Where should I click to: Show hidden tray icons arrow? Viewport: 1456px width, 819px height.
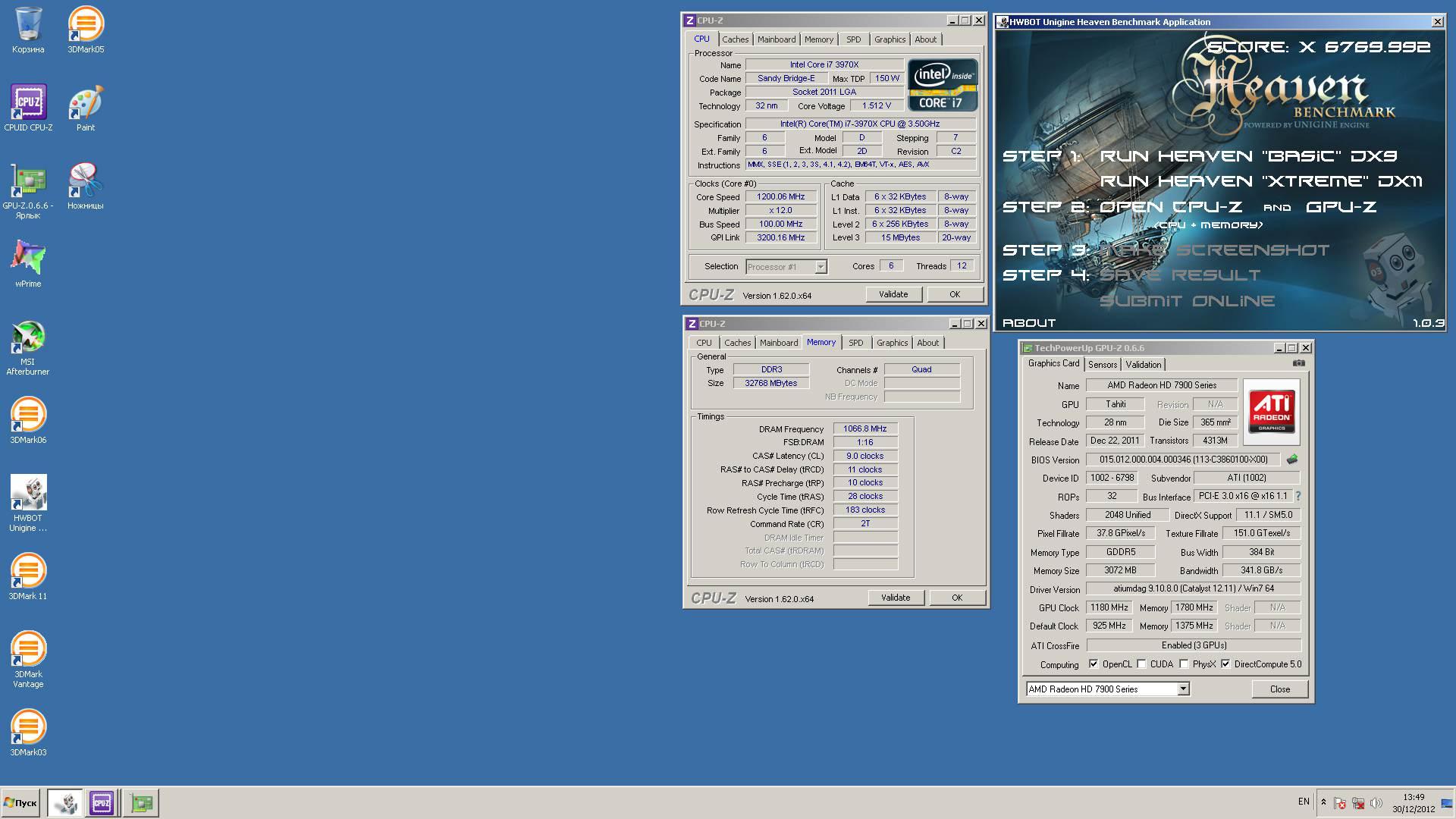pos(1323,802)
